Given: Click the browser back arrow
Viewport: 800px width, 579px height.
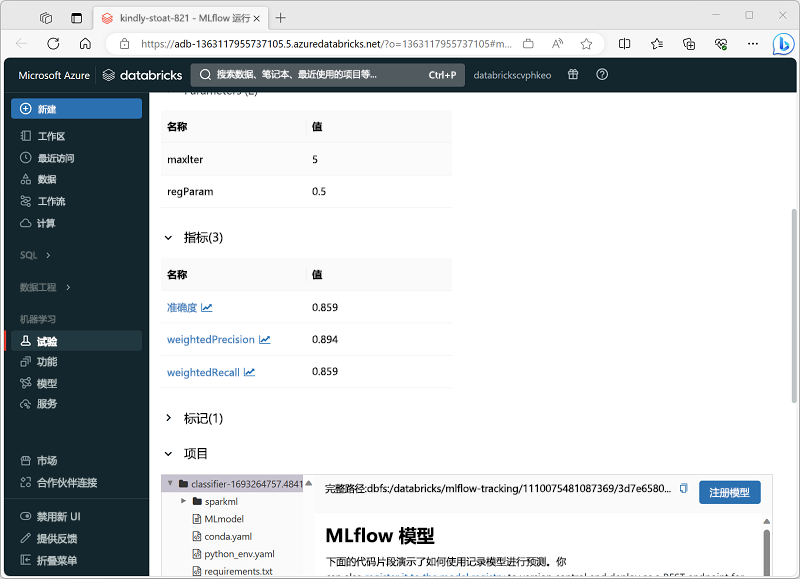Looking at the screenshot, I should tap(22, 44).
